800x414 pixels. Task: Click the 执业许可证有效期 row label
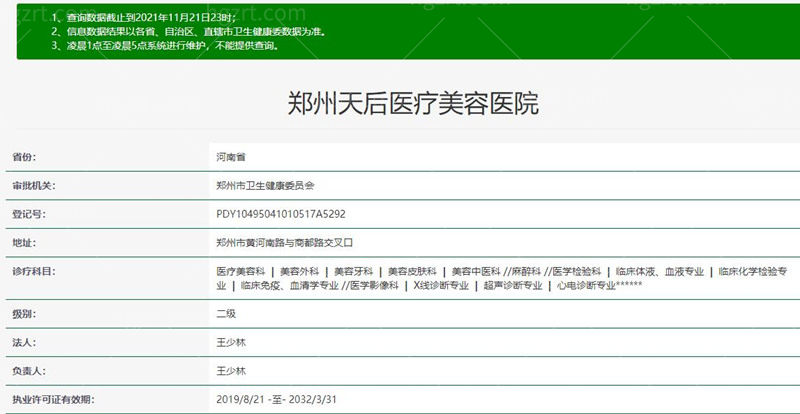(53, 399)
